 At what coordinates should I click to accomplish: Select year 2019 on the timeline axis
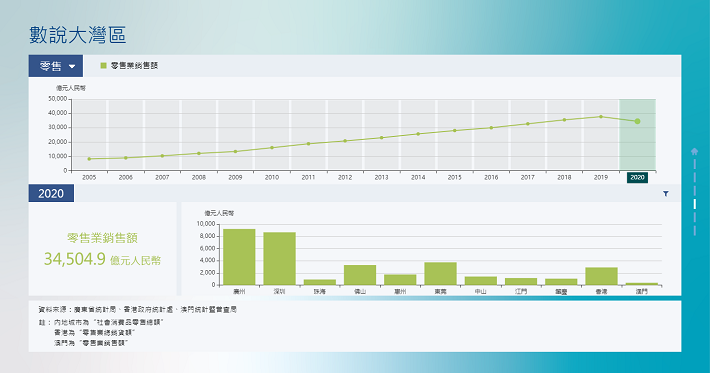point(600,177)
